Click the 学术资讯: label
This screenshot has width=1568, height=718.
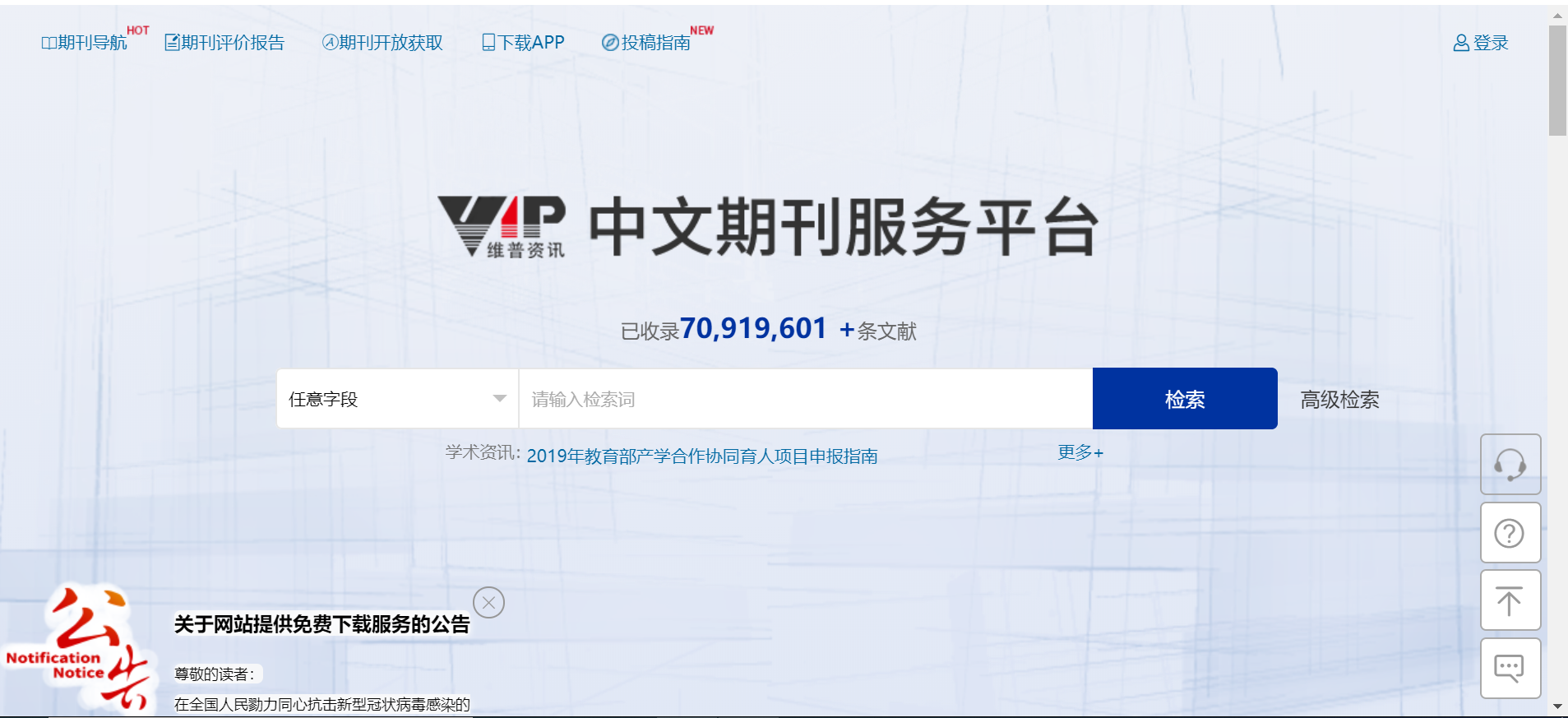pos(483,452)
